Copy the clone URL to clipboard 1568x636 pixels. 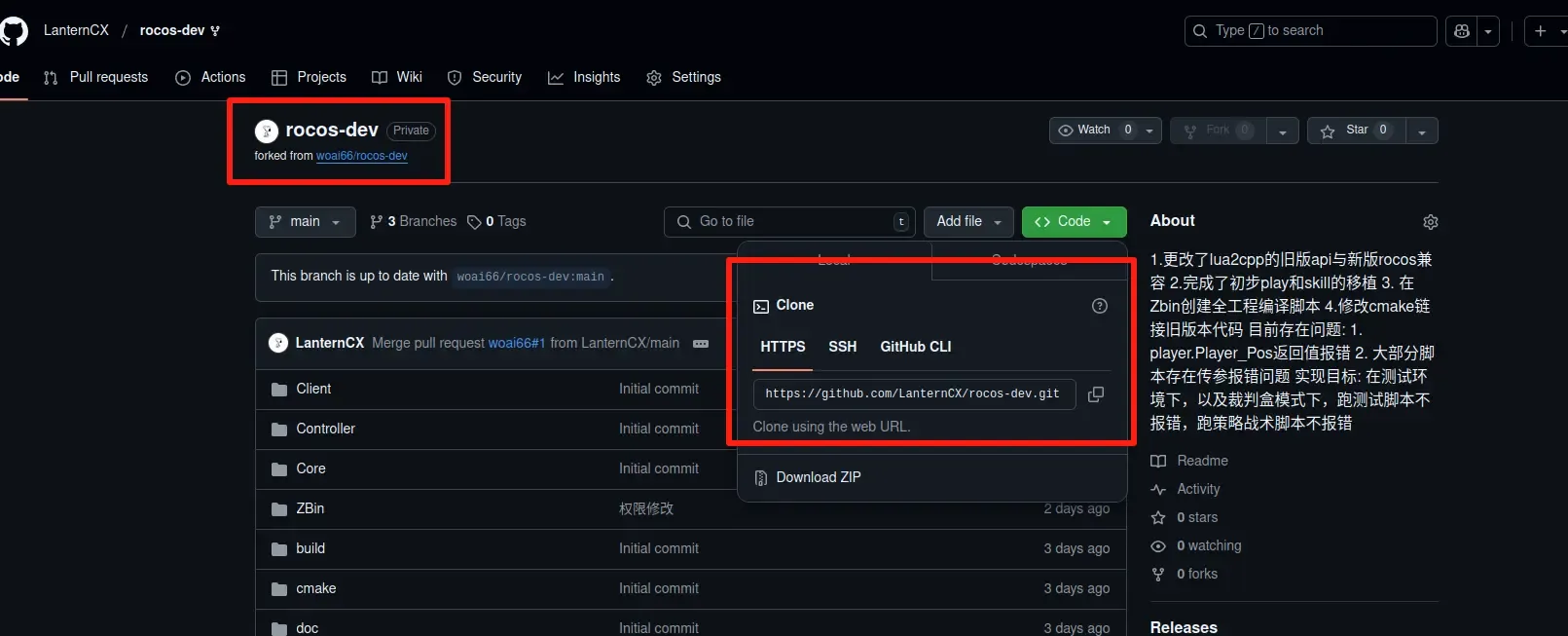[x=1096, y=394]
